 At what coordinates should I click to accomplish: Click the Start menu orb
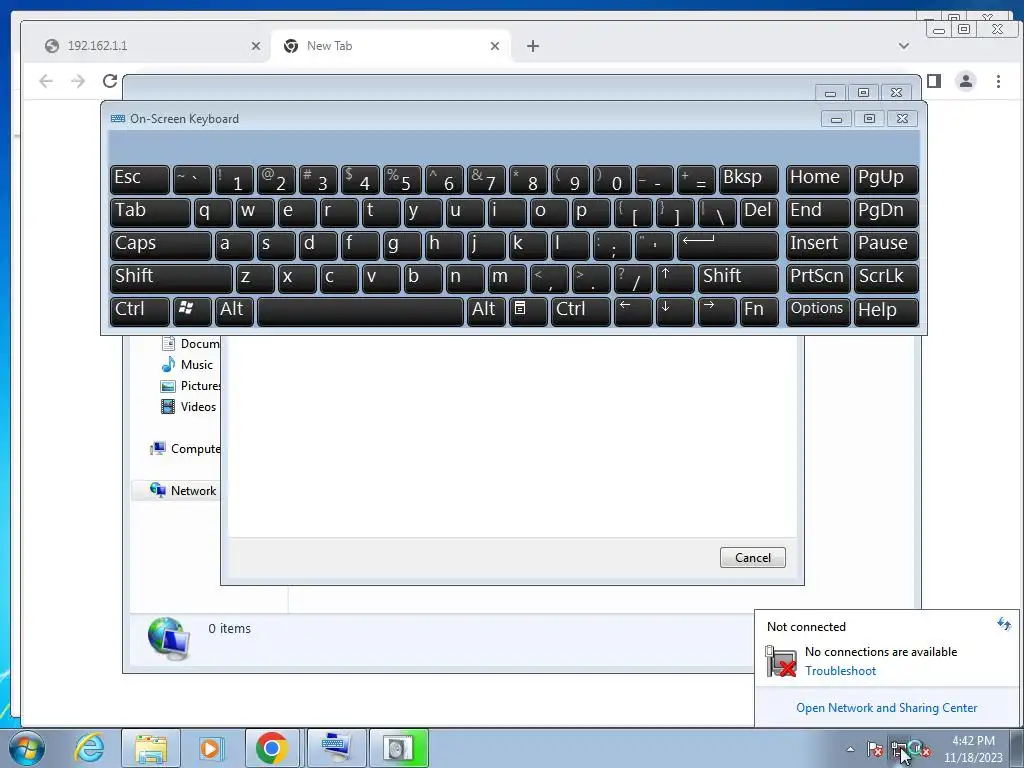click(27, 748)
